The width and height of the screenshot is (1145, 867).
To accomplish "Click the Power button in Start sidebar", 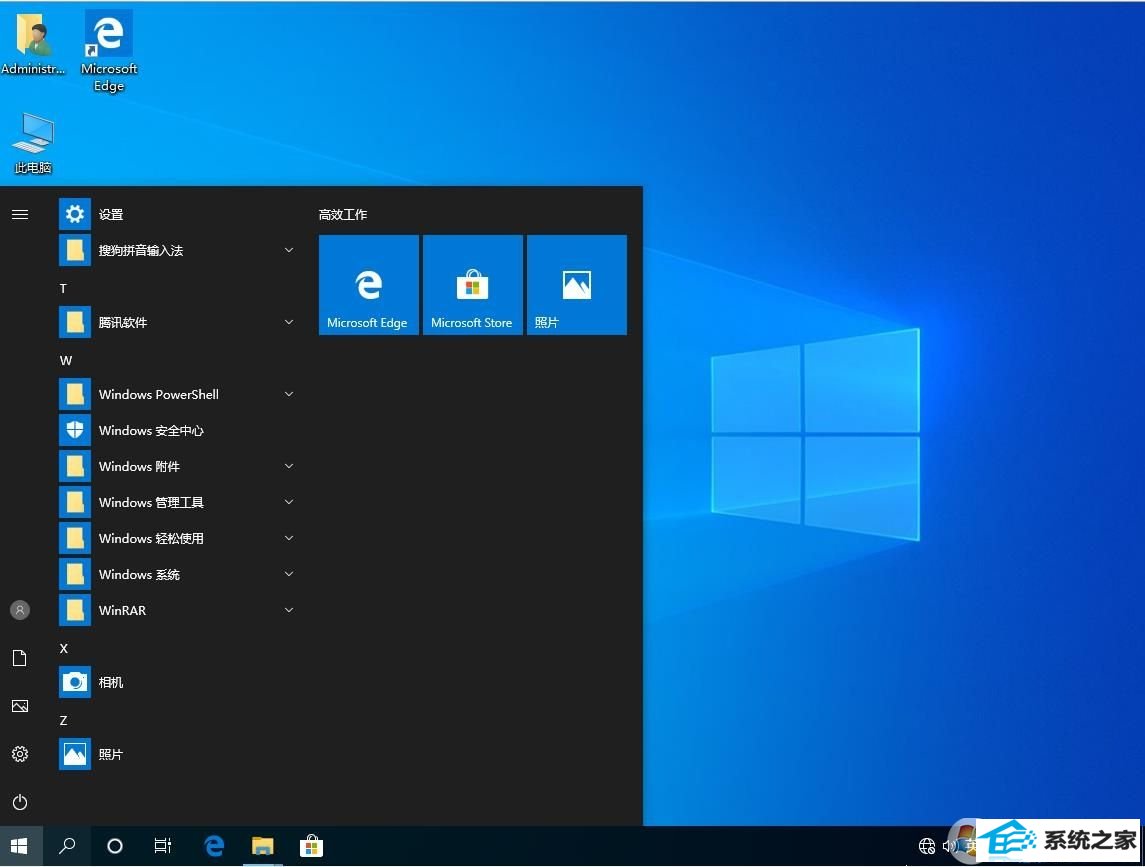I will pyautogui.click(x=20, y=802).
